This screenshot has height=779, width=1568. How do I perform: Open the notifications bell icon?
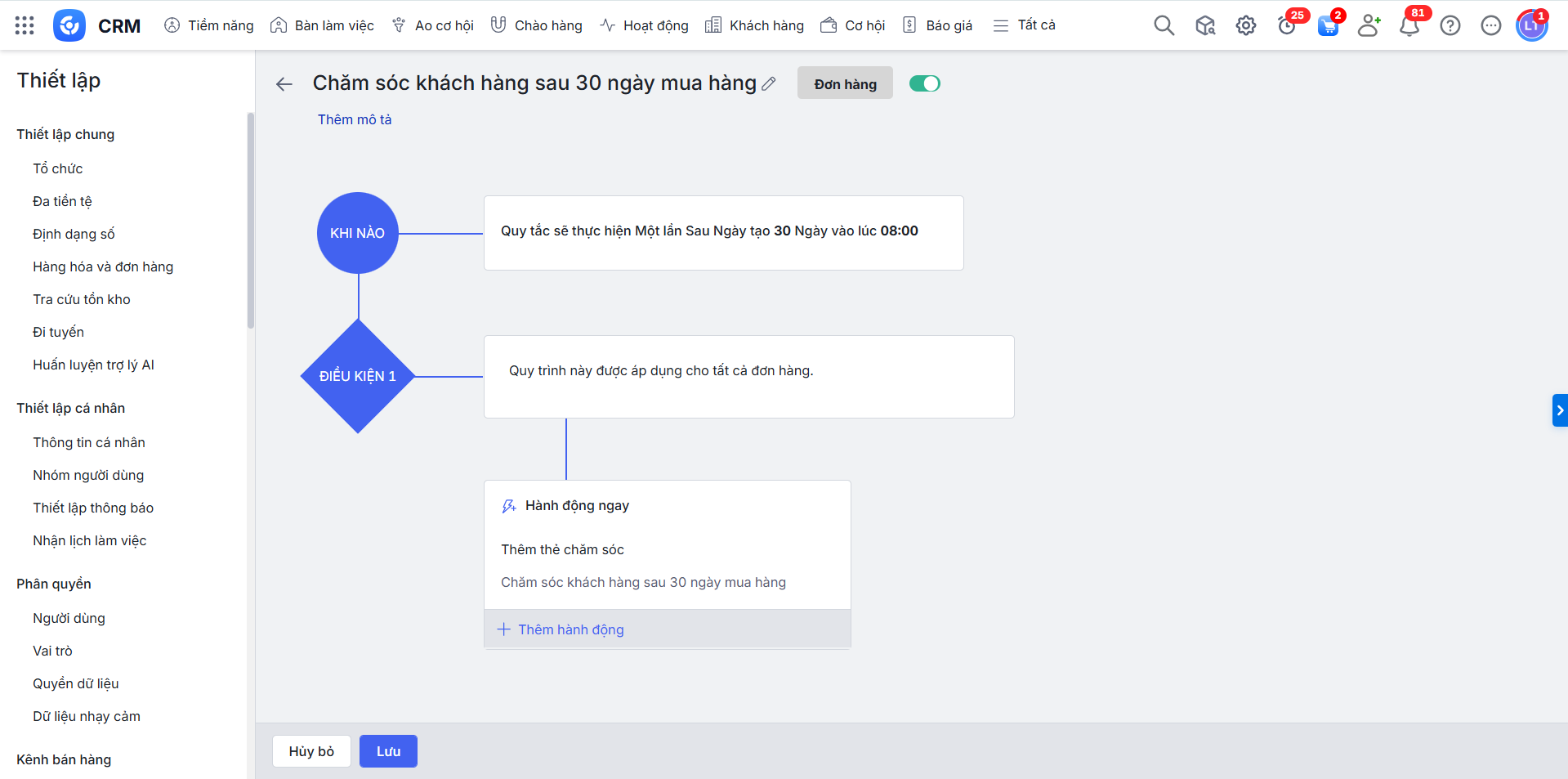click(x=1409, y=25)
